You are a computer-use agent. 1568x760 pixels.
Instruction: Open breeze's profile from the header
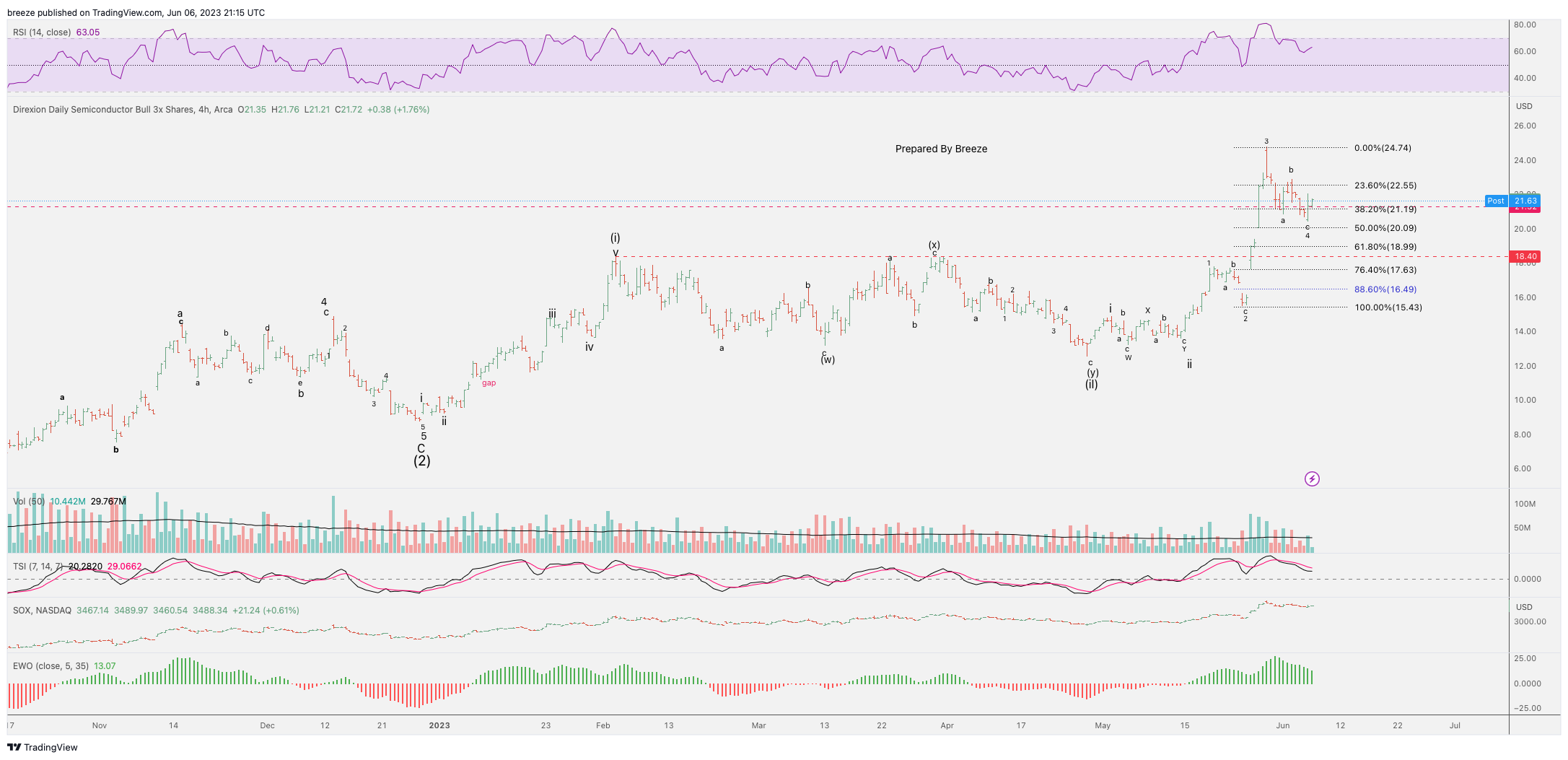(x=17, y=12)
